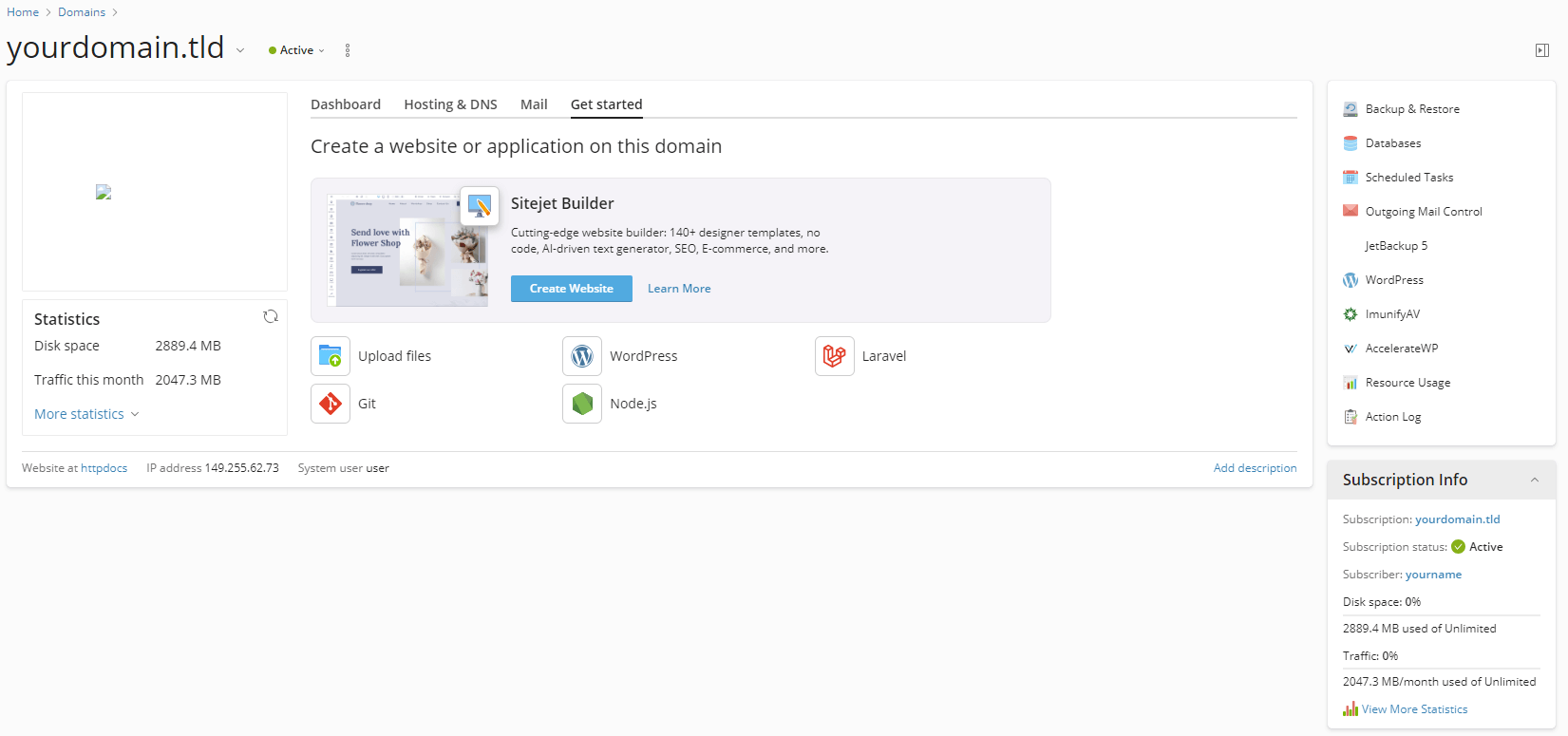Click the Learn More link
Image resolution: width=1568 pixels, height=736 pixels.
coord(679,289)
